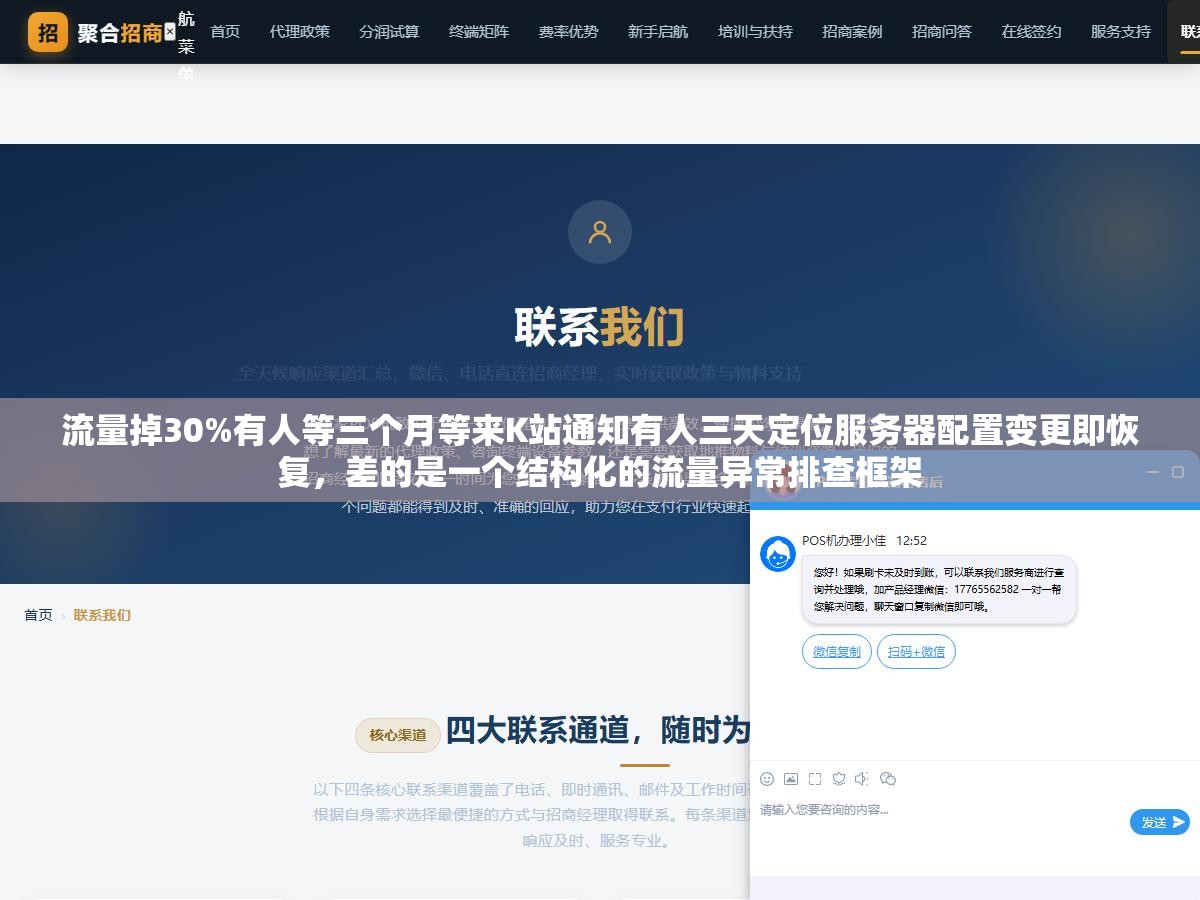1200x900 pixels.
Task: Click the POS机办理小佳 agent avatar
Action: pyautogui.click(x=778, y=554)
